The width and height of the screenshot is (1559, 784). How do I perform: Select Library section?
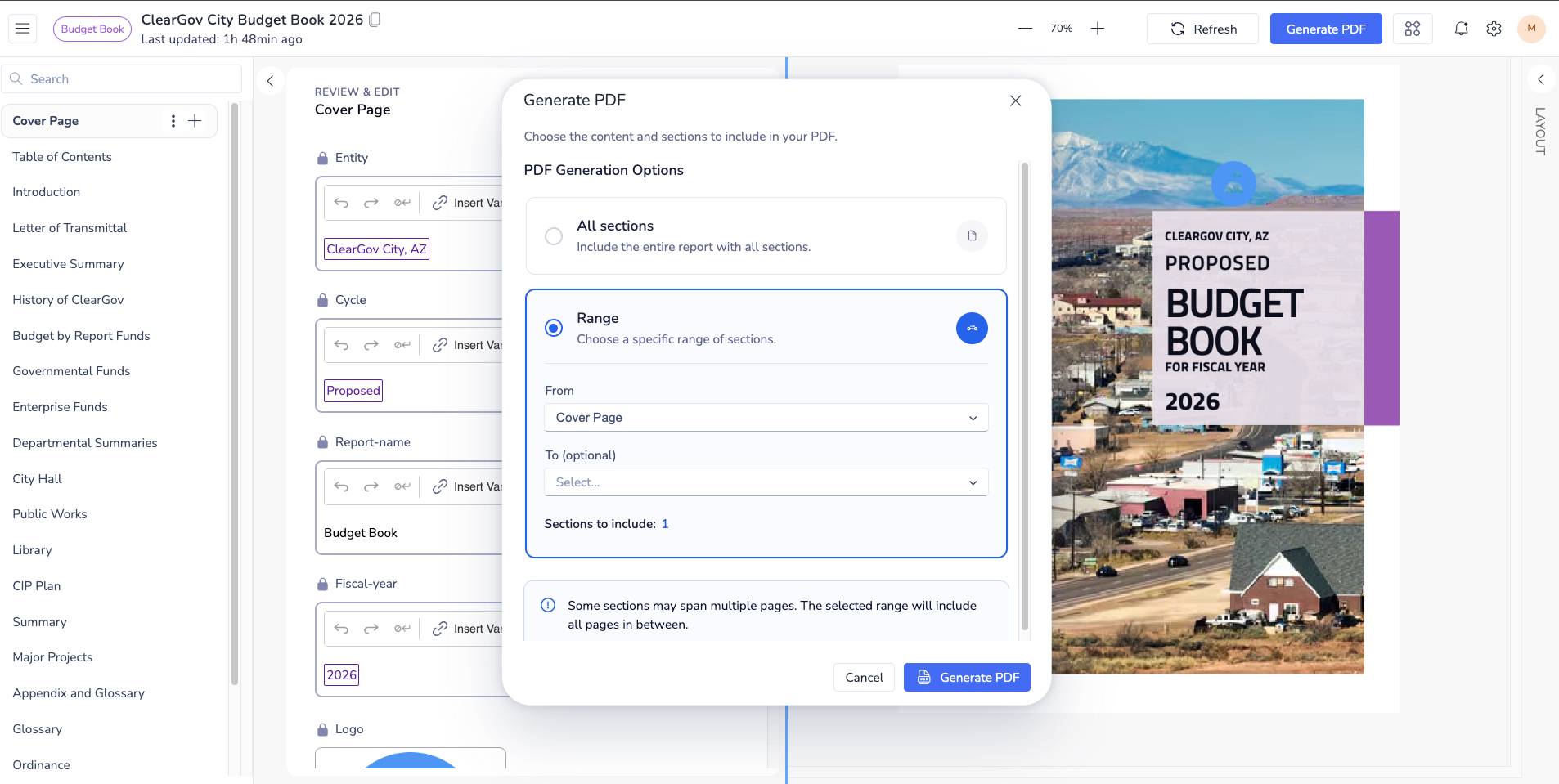tap(32, 550)
